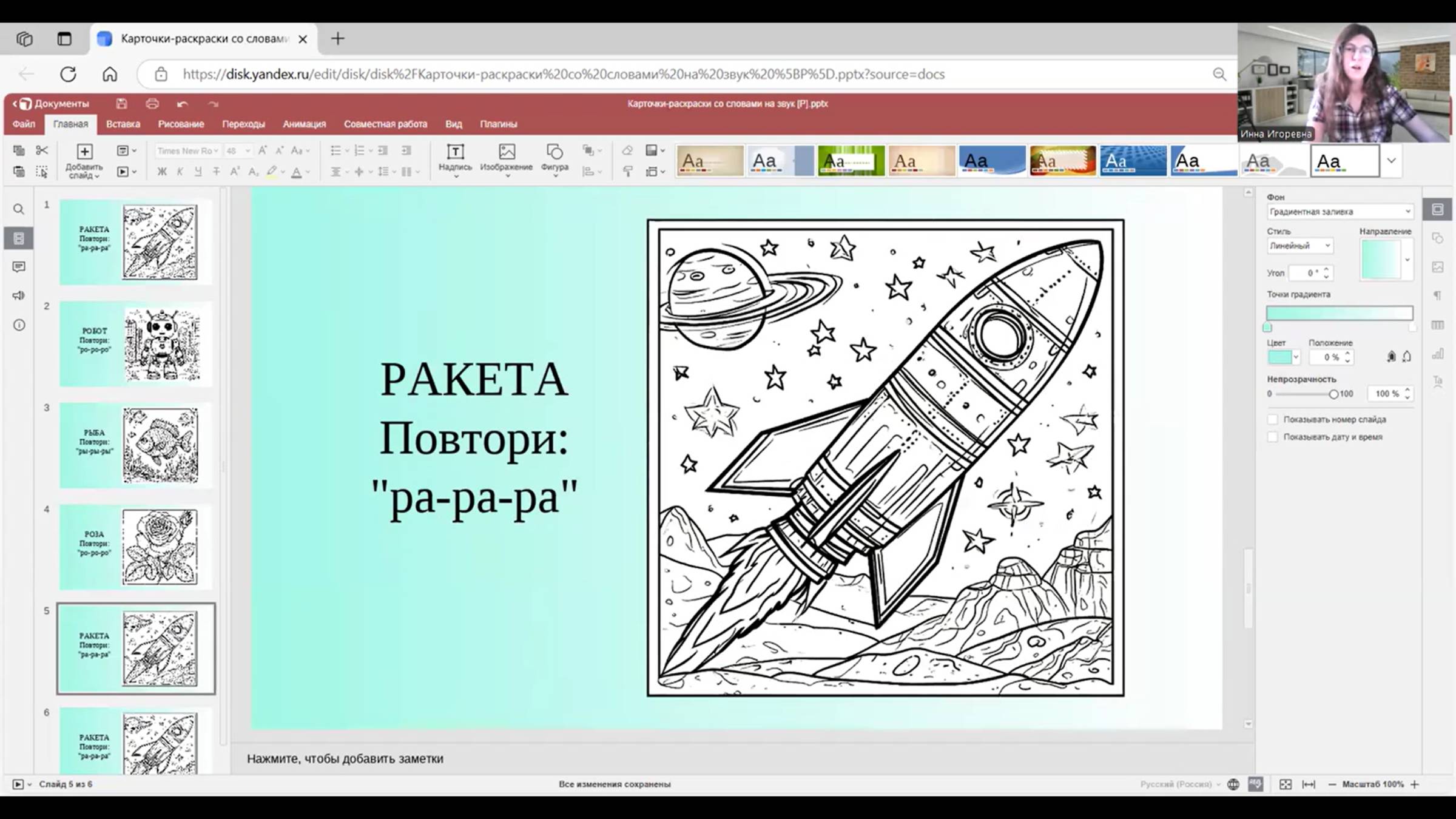Open comments panel in left sidebar

point(19,267)
